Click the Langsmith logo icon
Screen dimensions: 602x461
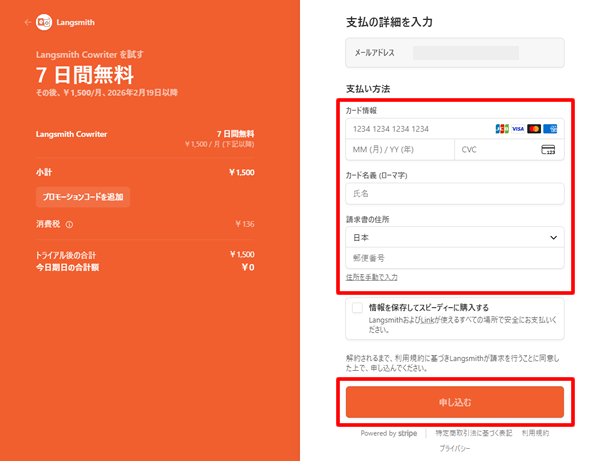click(44, 22)
